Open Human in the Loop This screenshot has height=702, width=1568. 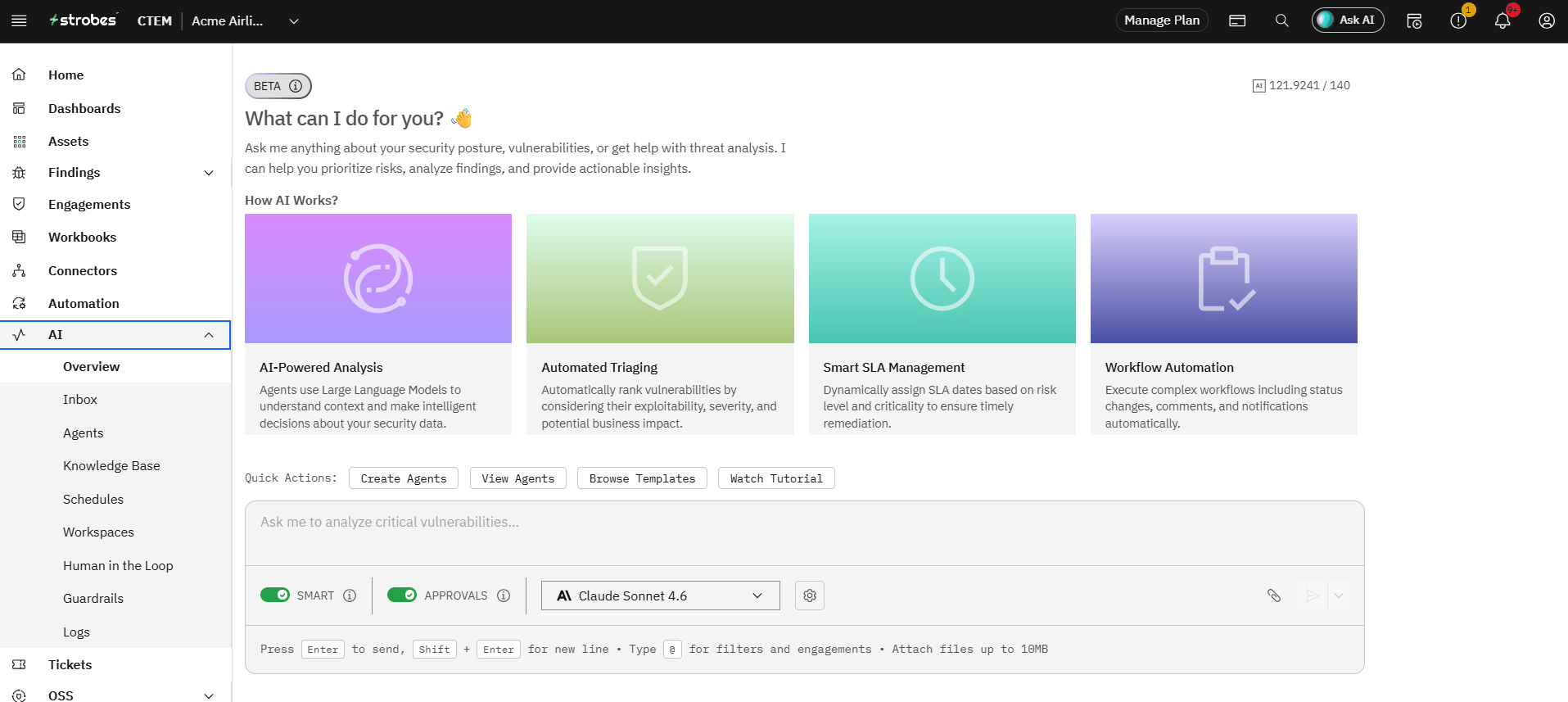tap(118, 565)
